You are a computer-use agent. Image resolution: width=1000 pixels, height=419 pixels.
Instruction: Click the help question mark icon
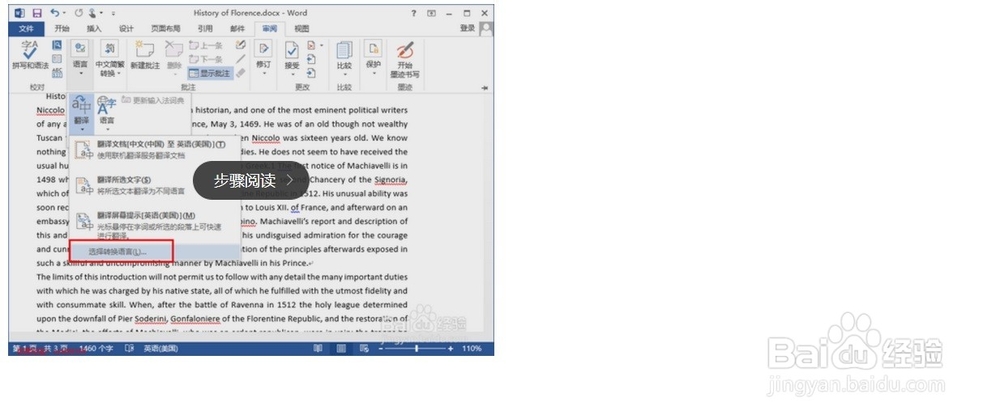414,13
